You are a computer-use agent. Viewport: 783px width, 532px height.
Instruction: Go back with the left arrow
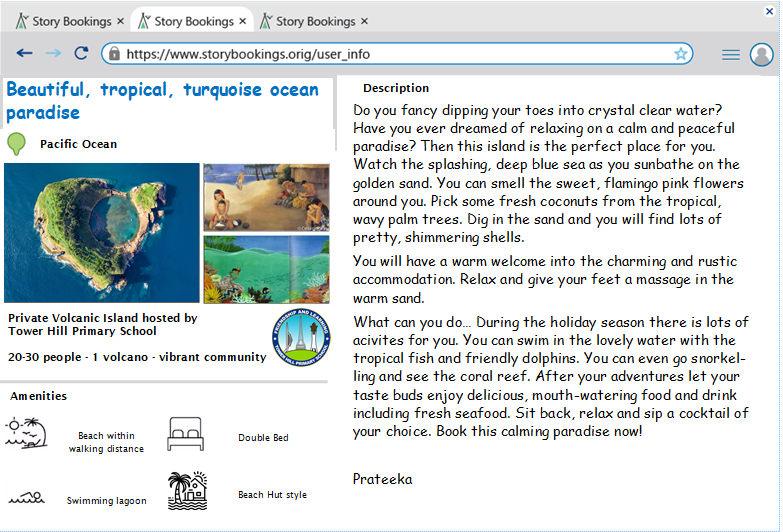(24, 53)
